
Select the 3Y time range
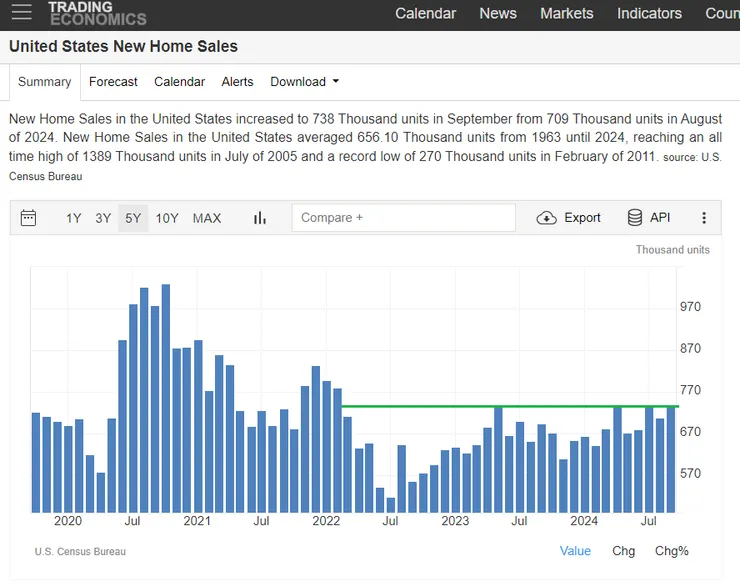coord(103,218)
